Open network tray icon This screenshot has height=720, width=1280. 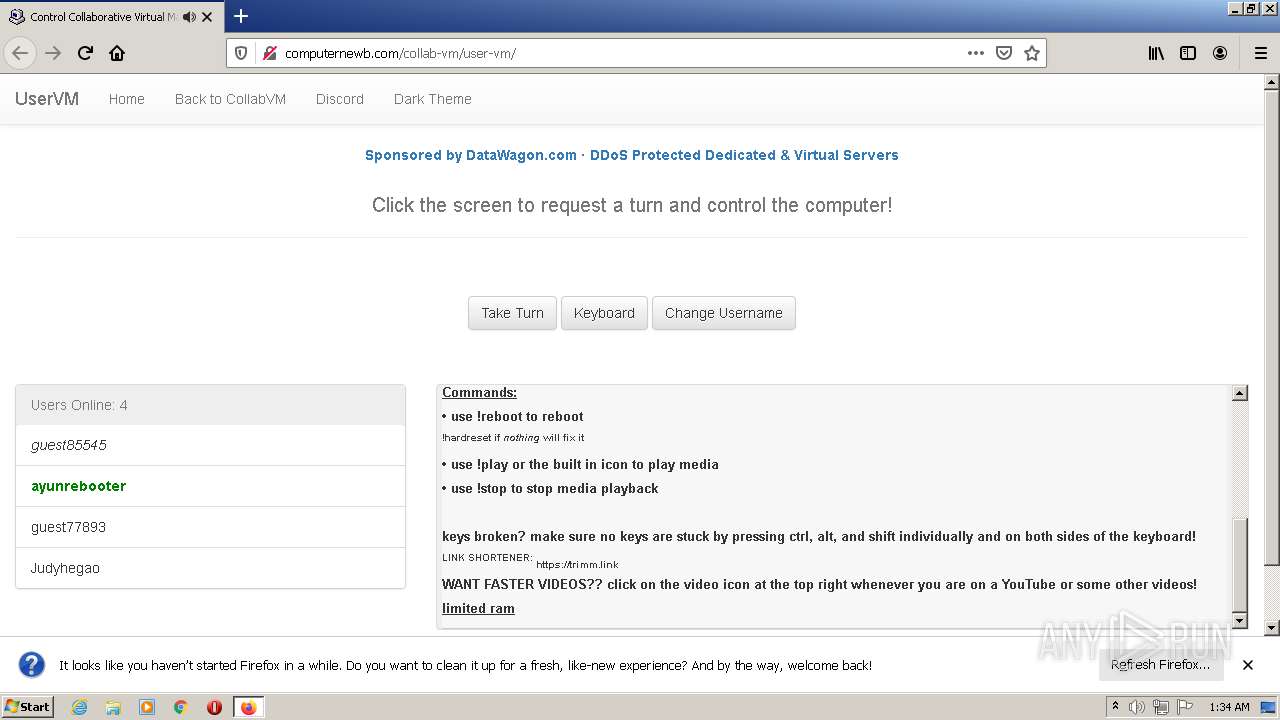(1160, 707)
